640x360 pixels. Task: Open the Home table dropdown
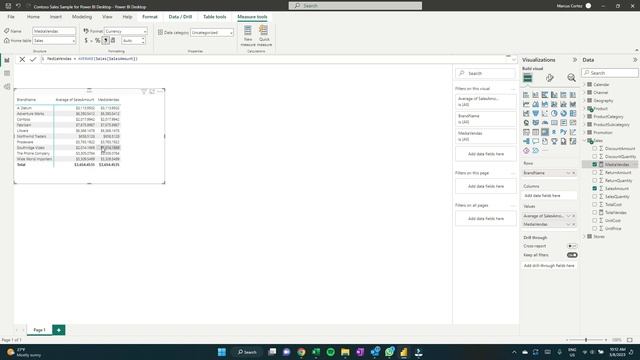point(54,40)
